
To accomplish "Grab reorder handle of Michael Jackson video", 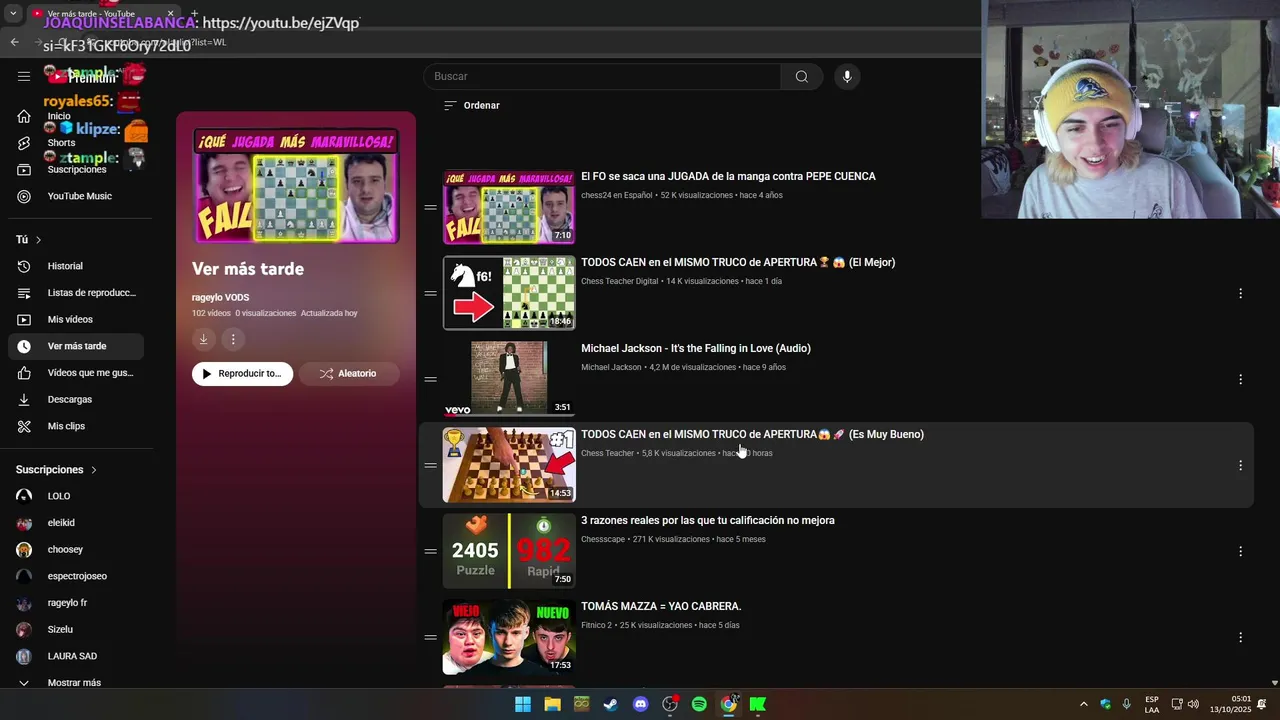I will [x=430, y=379].
